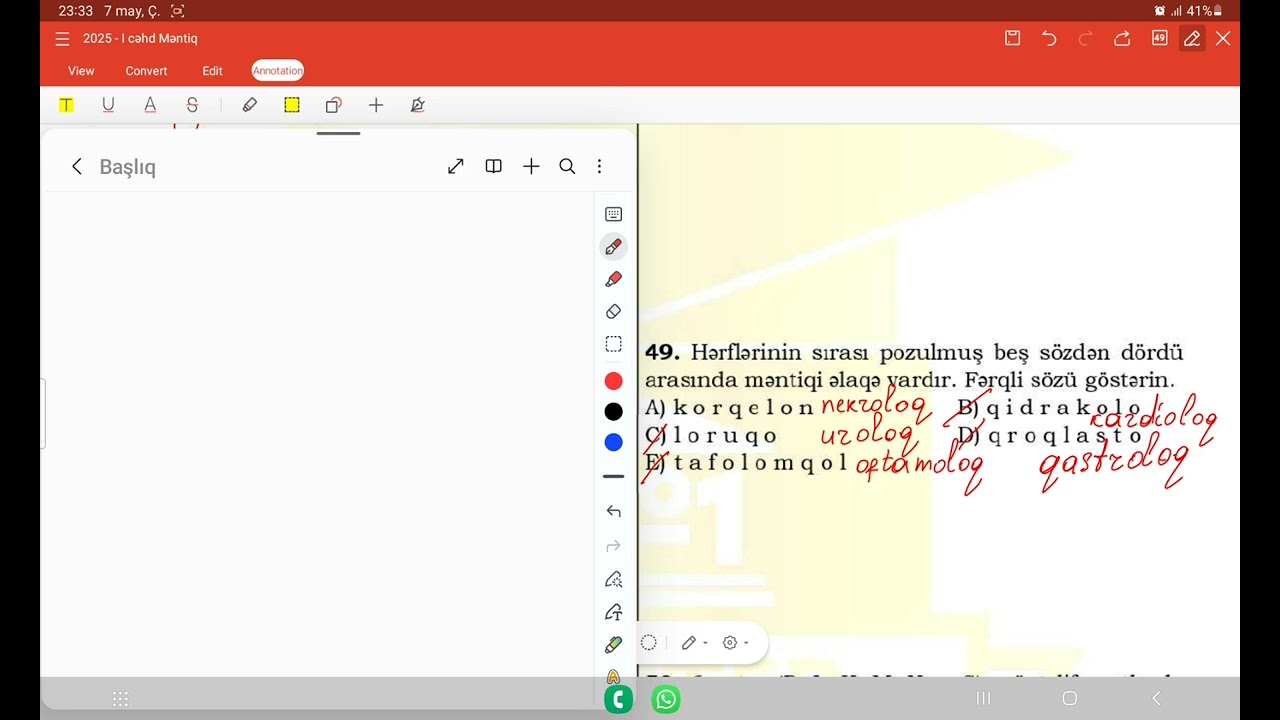This screenshot has width=1280, height=720.
Task: Open the green phone app in the taskbar
Action: [x=619, y=699]
